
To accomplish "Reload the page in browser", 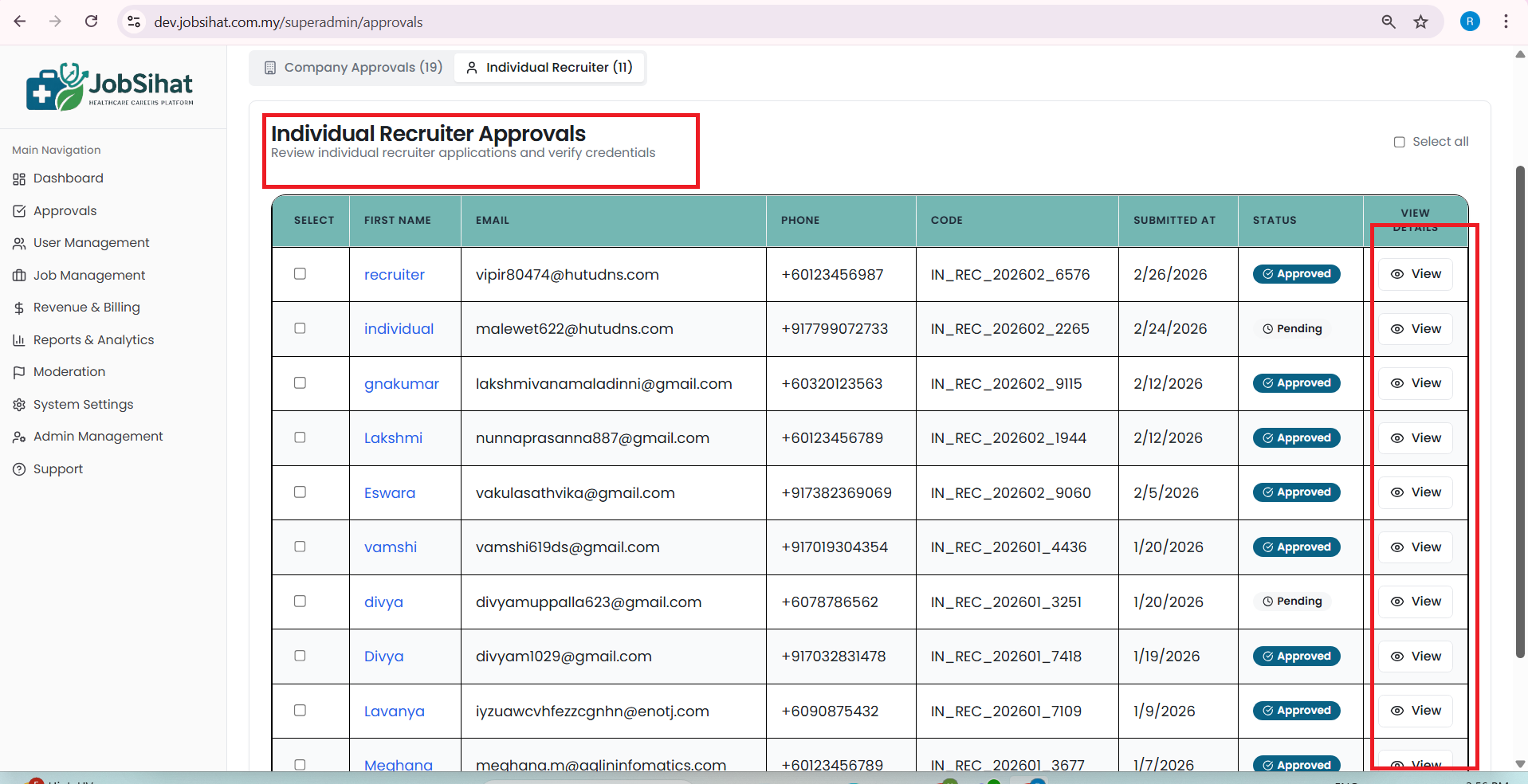I will pos(92,22).
